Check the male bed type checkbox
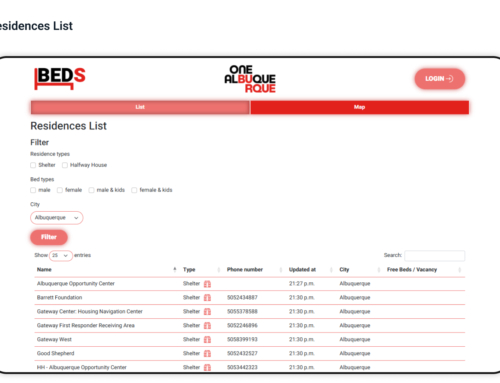The image size is (500, 383). point(33,190)
